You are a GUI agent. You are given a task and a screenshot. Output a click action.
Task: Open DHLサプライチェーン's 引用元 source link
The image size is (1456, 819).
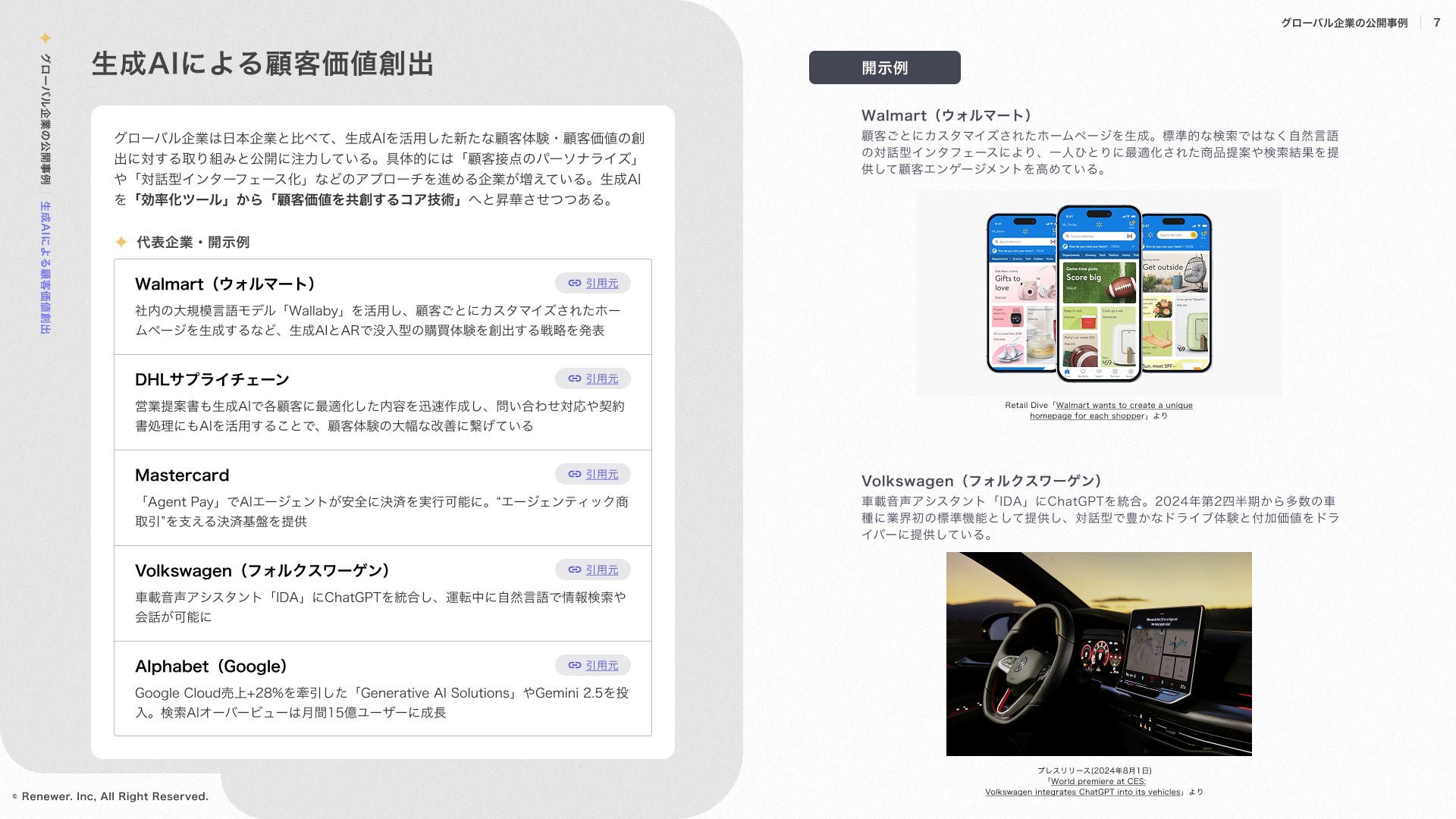tap(601, 379)
